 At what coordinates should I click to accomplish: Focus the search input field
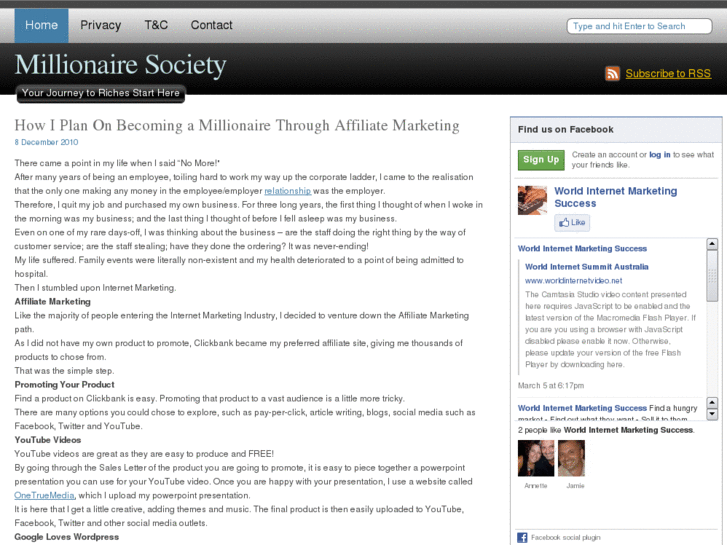click(639, 26)
